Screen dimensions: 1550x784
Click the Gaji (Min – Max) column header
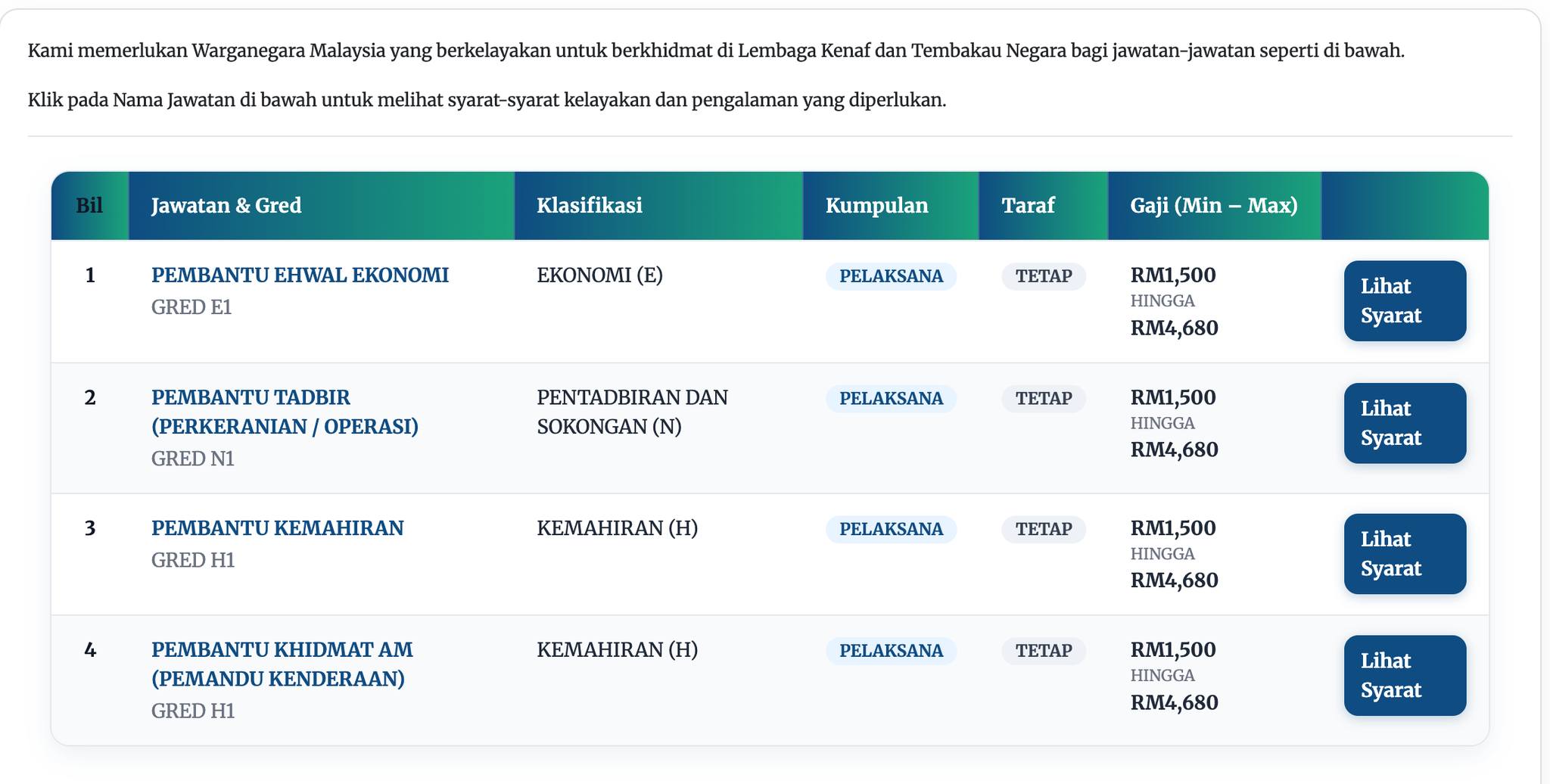click(1213, 205)
